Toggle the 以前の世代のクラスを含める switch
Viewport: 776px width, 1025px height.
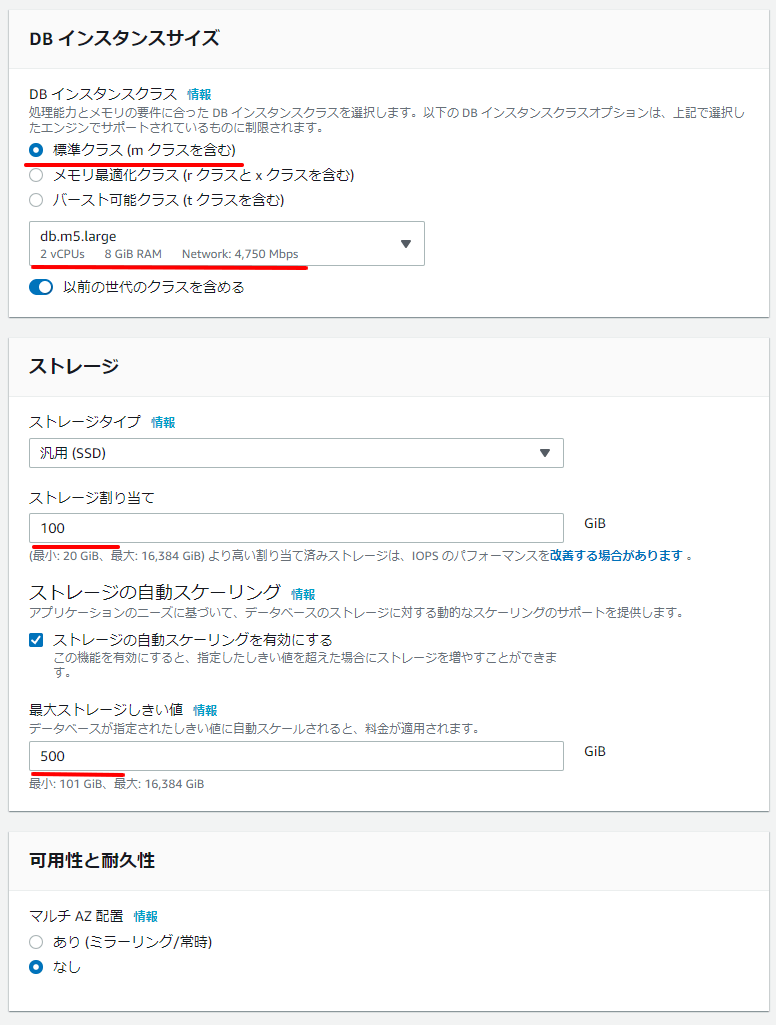(x=41, y=288)
